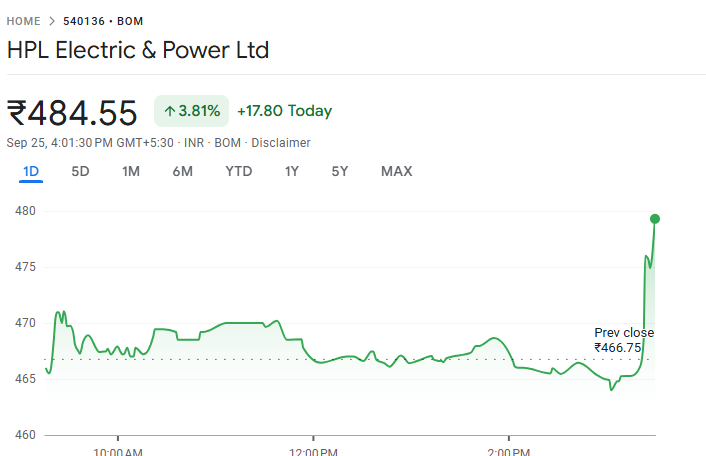
Task: Click the 470 y-axis label
Action: tap(25, 323)
